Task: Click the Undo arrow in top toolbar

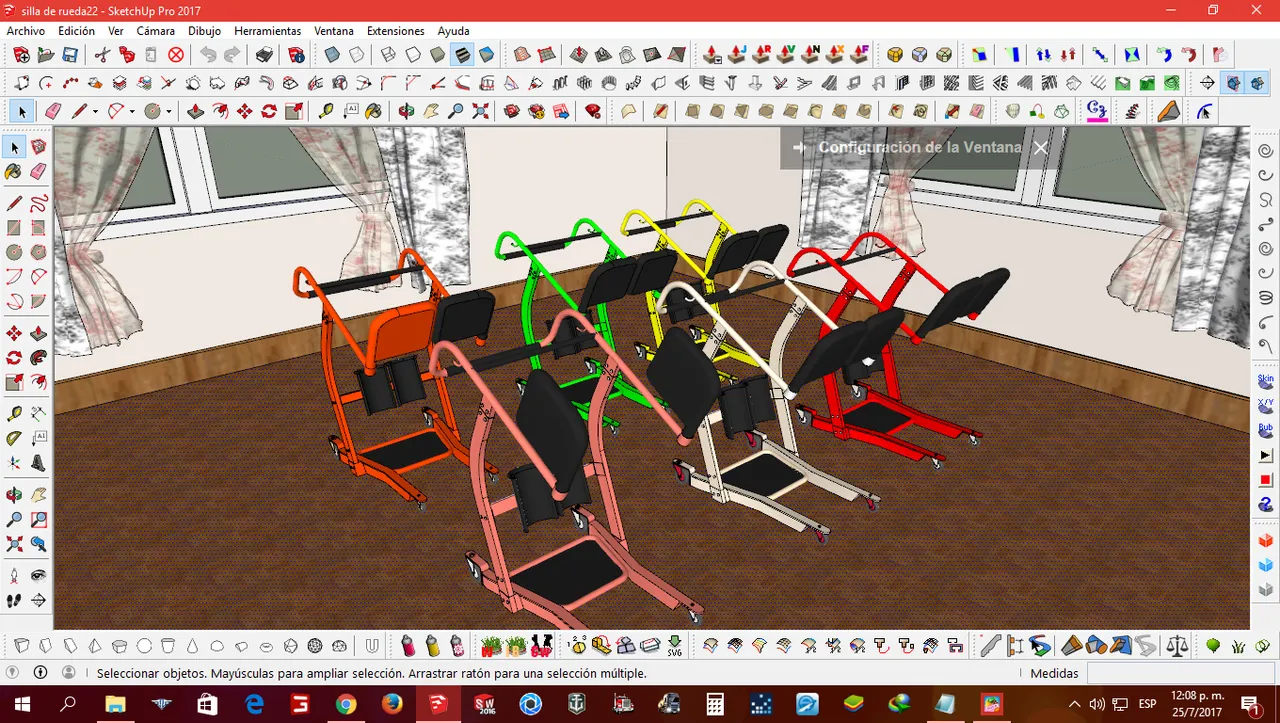Action: [208, 55]
